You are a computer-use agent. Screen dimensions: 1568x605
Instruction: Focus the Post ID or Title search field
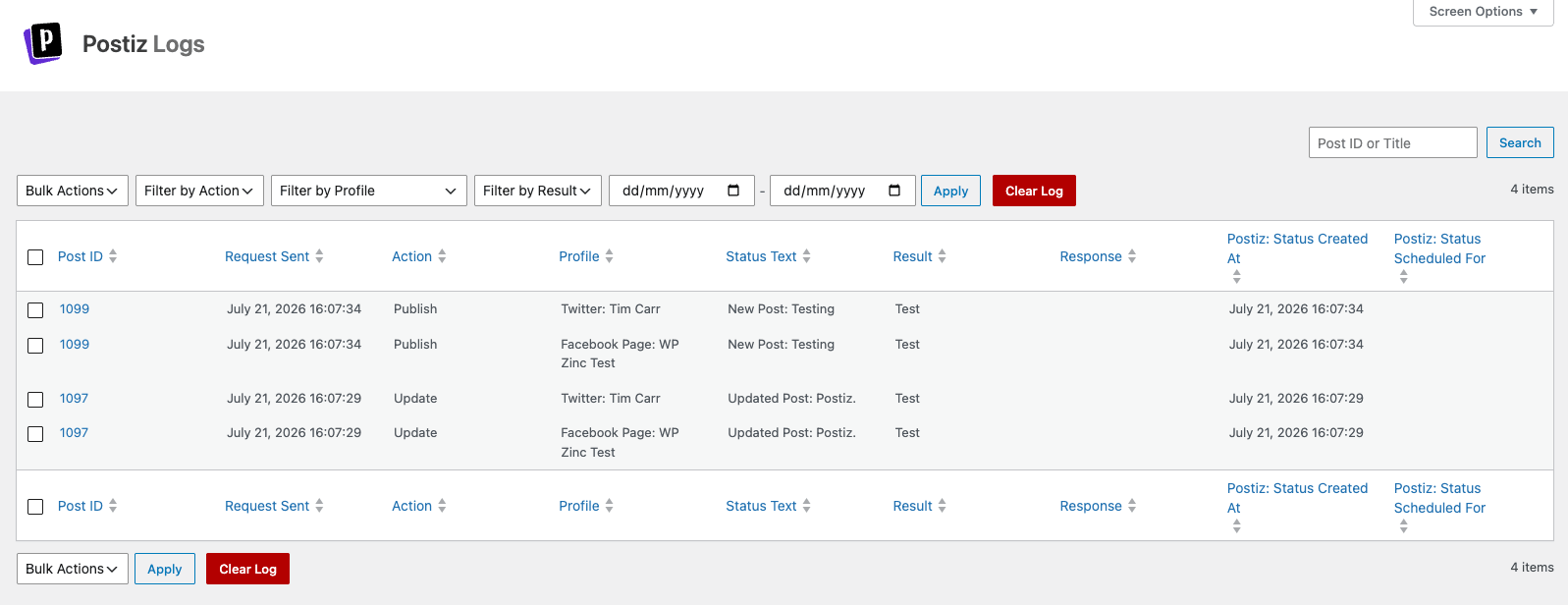1392,142
